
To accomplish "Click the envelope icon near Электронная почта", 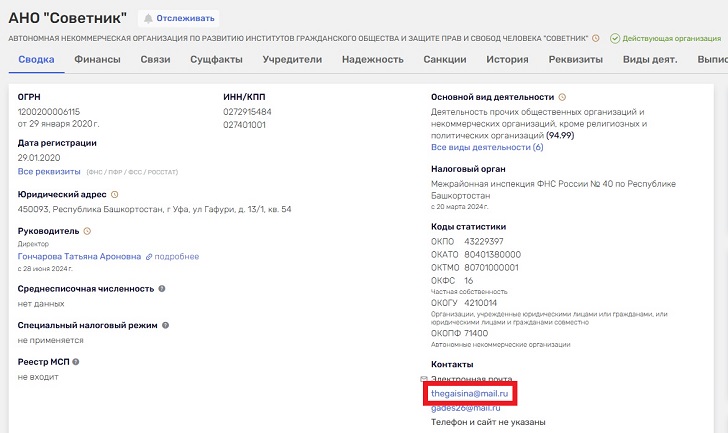I will pyautogui.click(x=424, y=380).
